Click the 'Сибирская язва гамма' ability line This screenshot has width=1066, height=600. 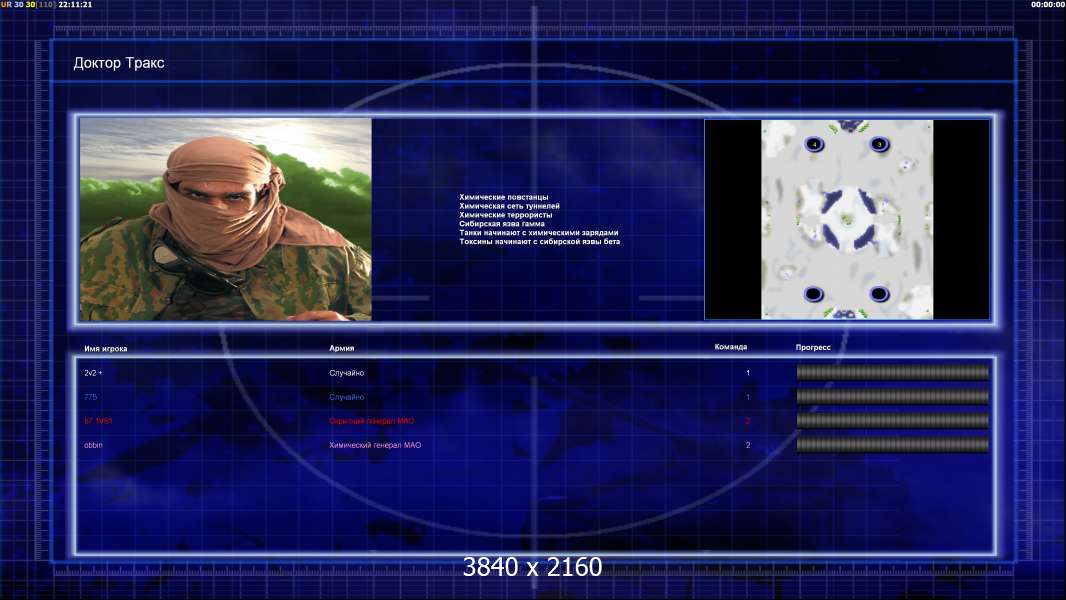tap(502, 224)
